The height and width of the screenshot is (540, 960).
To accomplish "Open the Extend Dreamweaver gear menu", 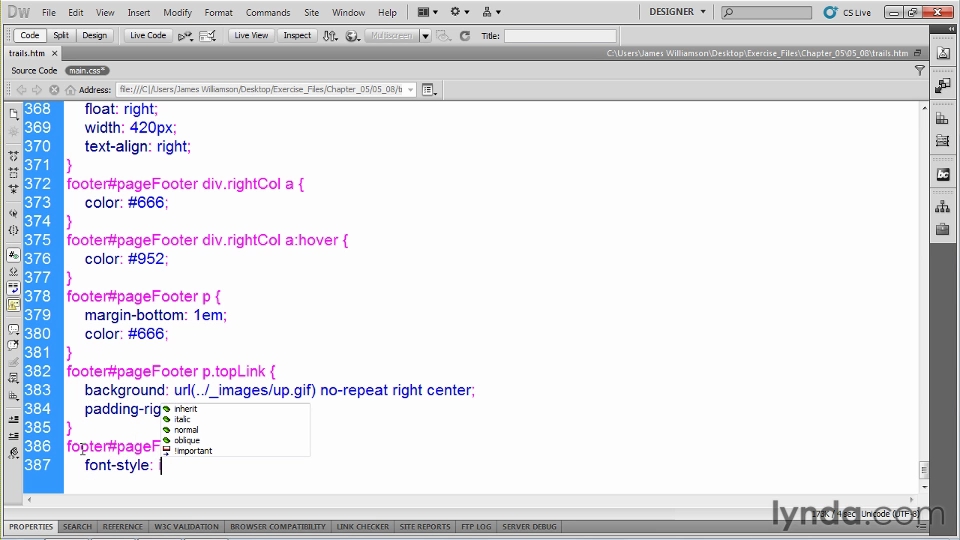I will 459,12.
